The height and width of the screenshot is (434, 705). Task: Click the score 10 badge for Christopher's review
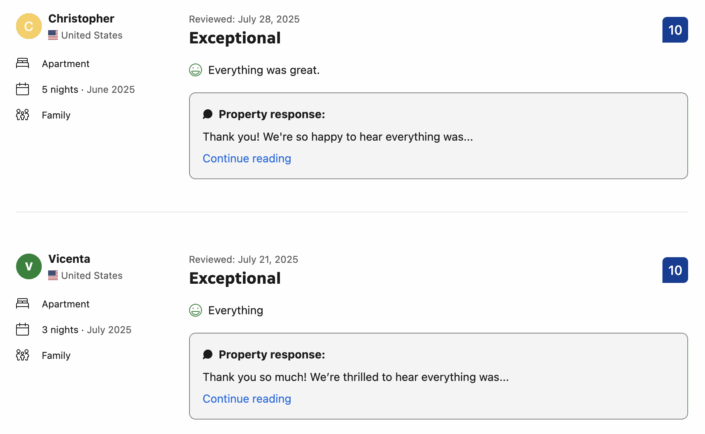tap(675, 30)
